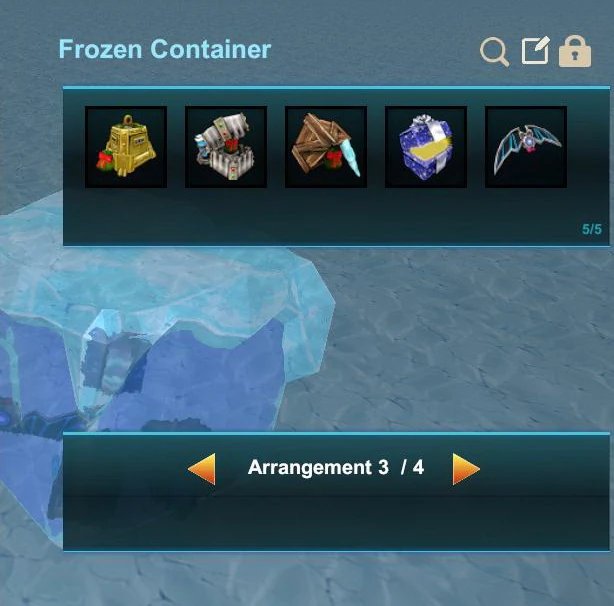This screenshot has width=614, height=606.
Task: Choose the blue star gift box
Action: coord(426,147)
